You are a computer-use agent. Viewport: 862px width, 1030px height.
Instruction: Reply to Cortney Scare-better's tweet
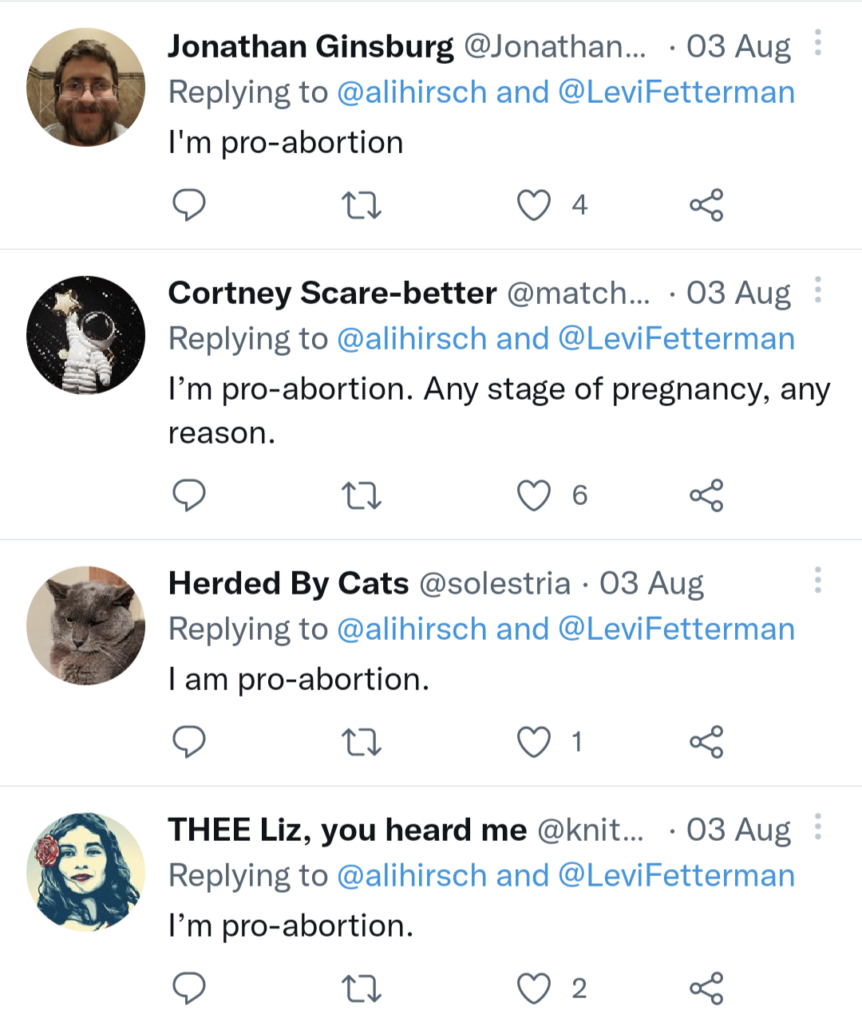coord(190,495)
